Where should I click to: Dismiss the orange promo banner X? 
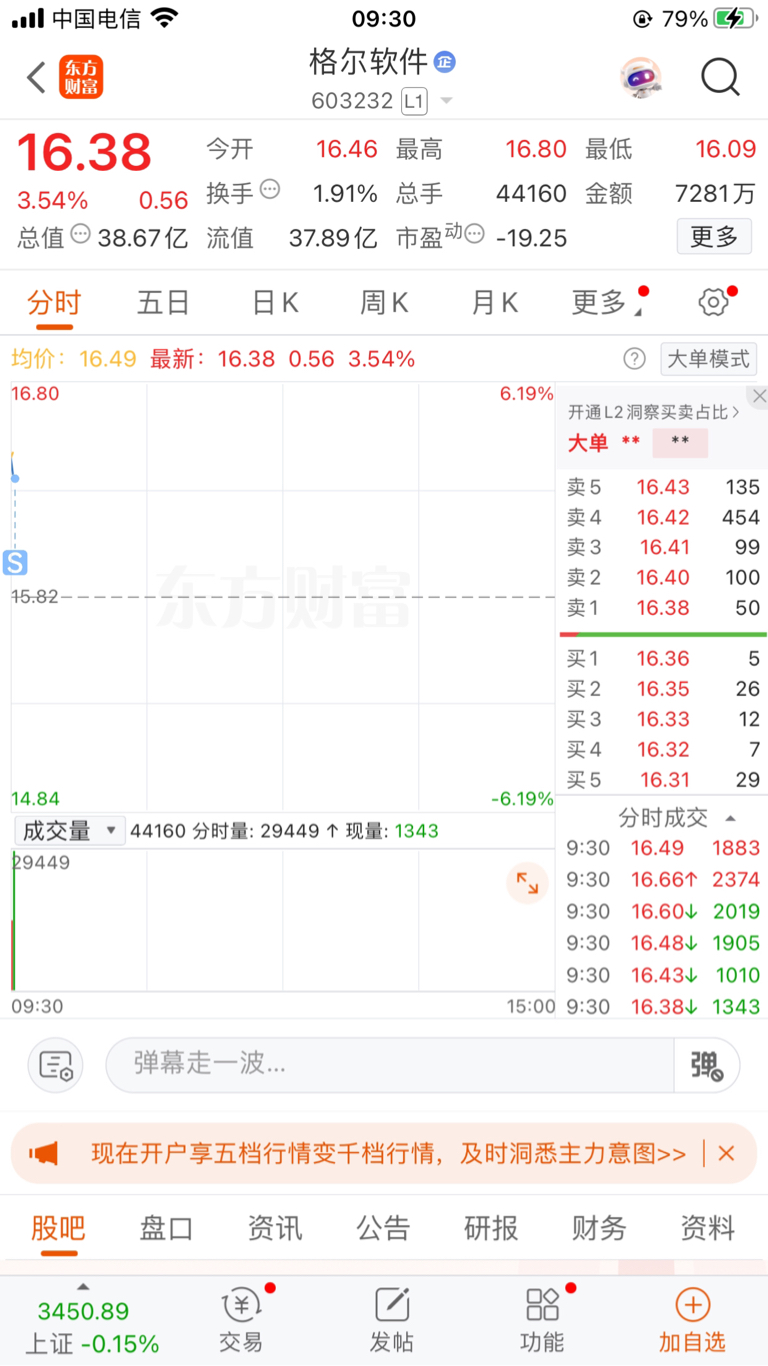[x=726, y=1154]
